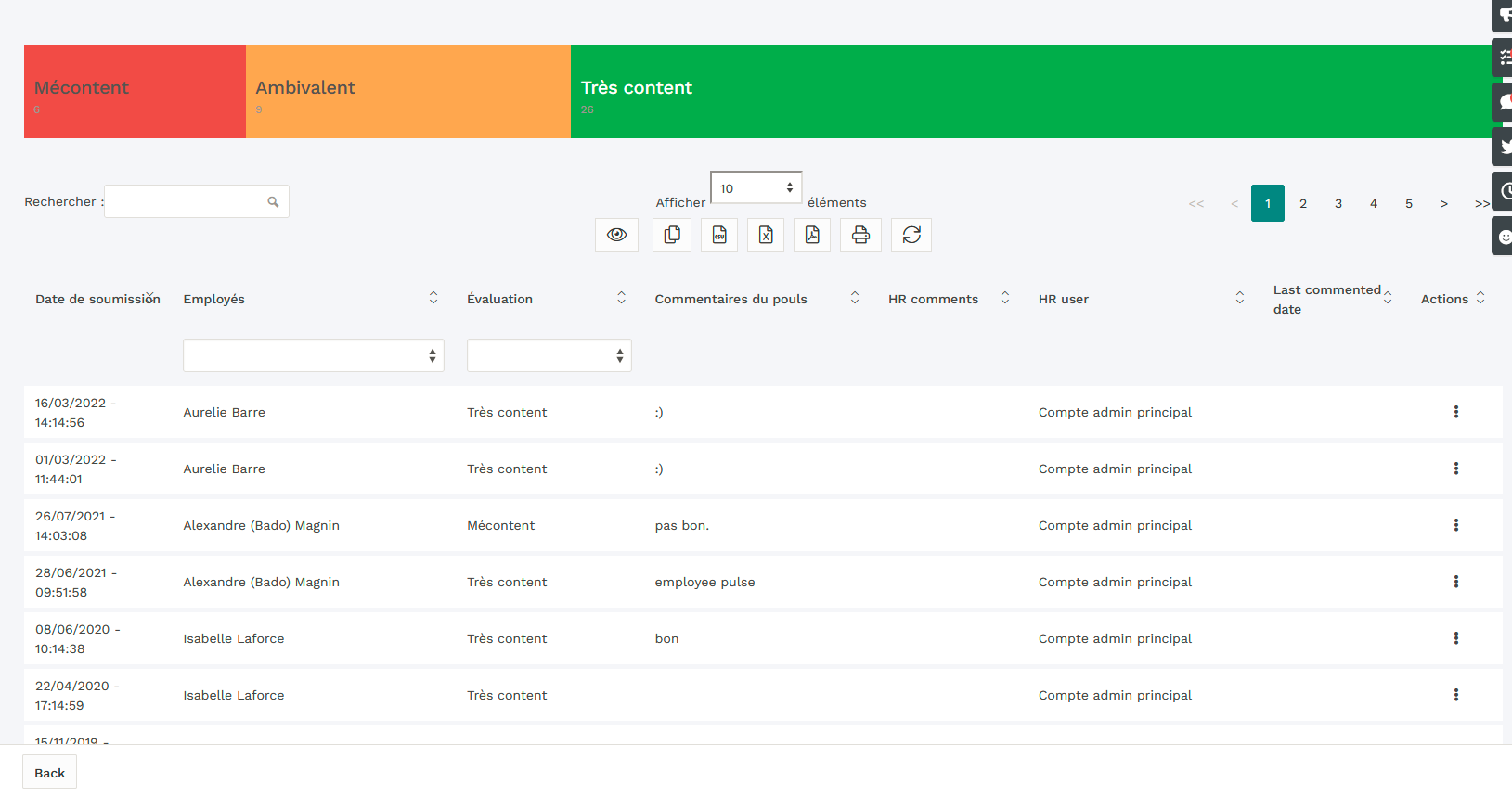This screenshot has width=1512, height=796.
Task: Copy table data using the copy icon
Action: [x=672, y=235]
